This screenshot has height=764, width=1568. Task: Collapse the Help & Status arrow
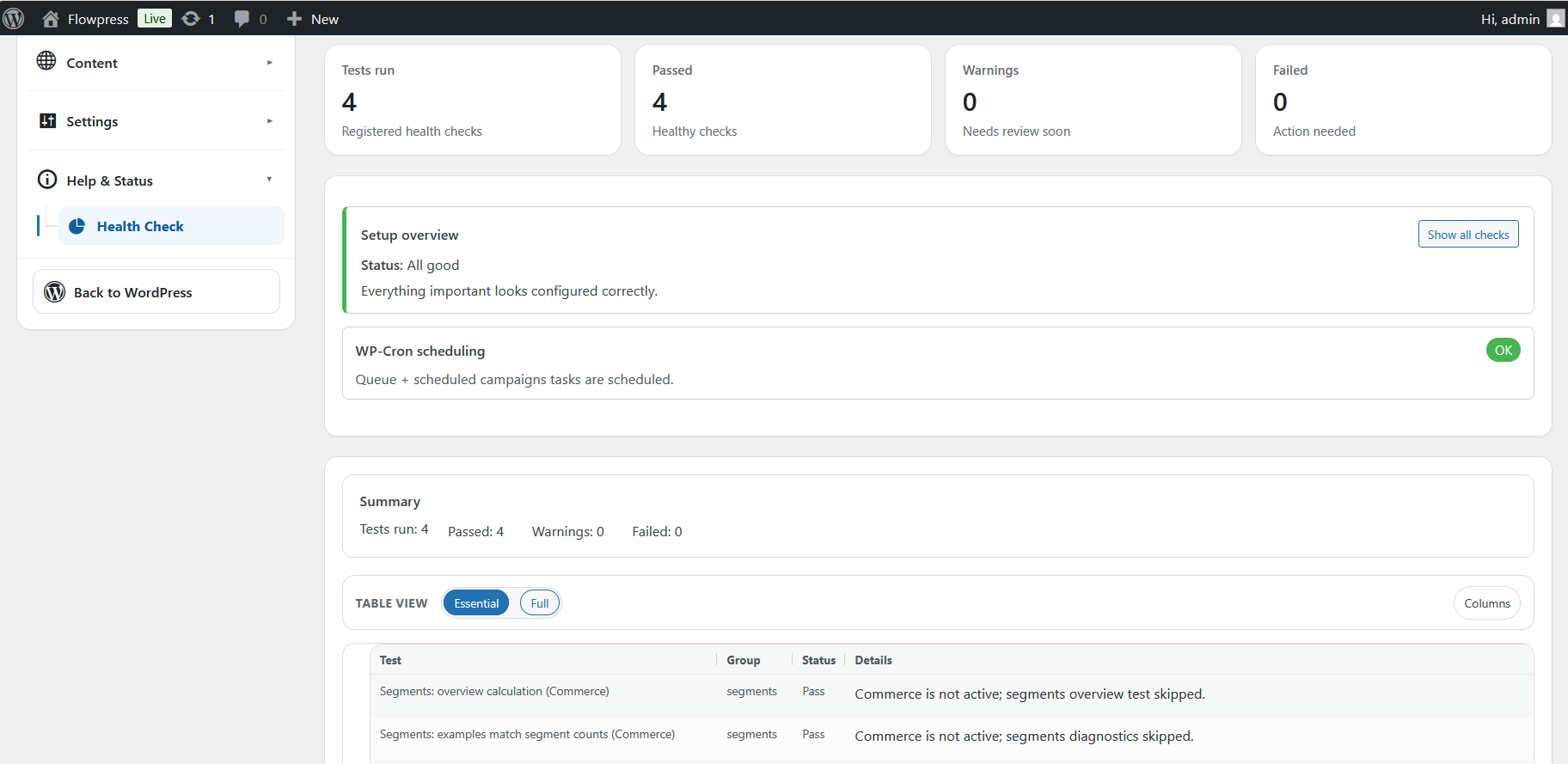269,180
